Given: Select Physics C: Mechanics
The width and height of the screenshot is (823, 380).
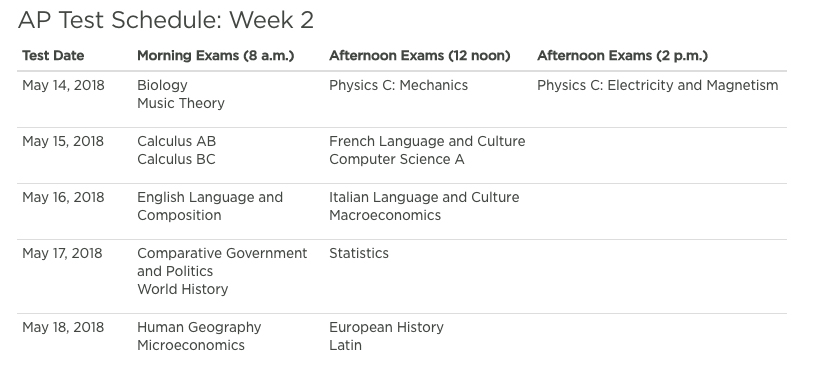Looking at the screenshot, I should tap(398, 86).
